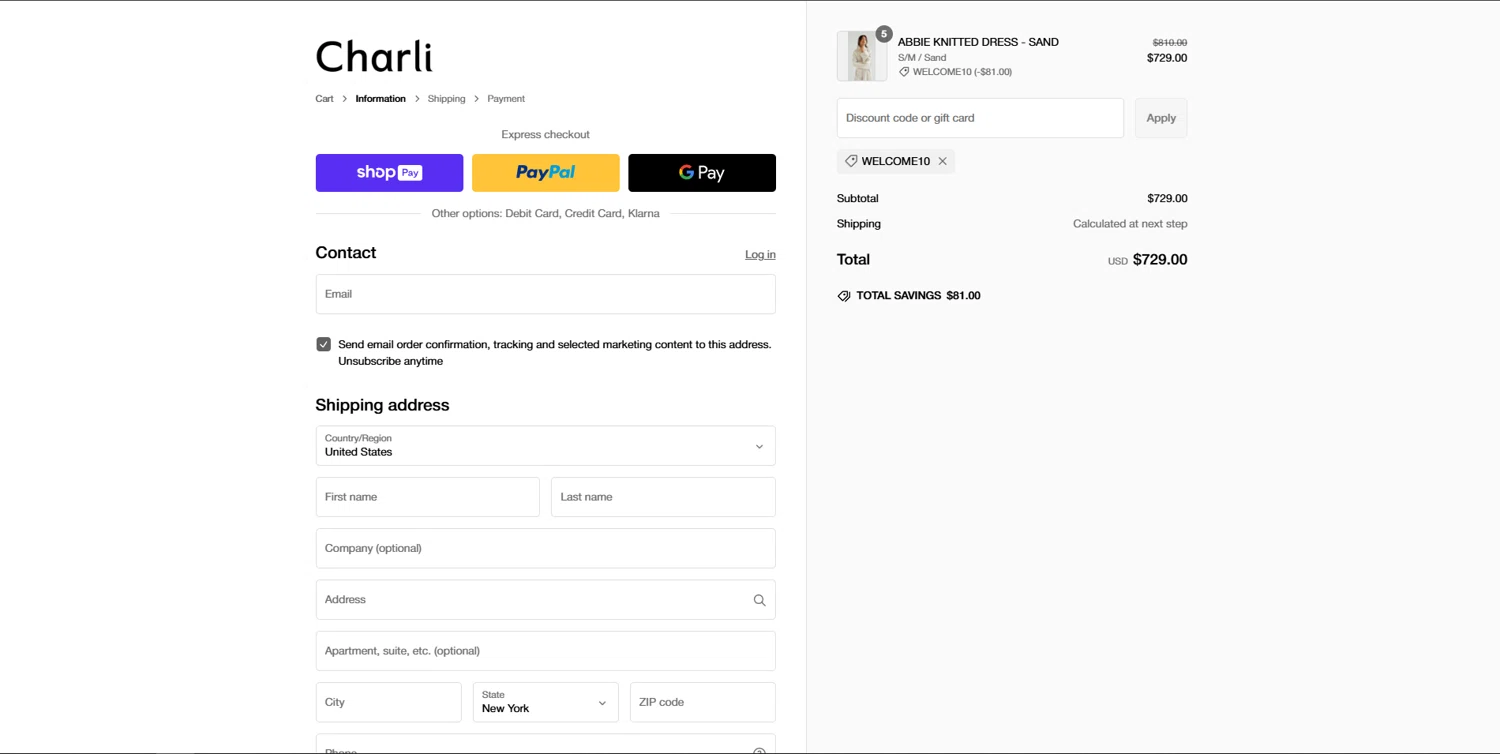Screen dimensions: 1500x754
Task: Open the State dropdown showing New York
Action: click(x=546, y=702)
